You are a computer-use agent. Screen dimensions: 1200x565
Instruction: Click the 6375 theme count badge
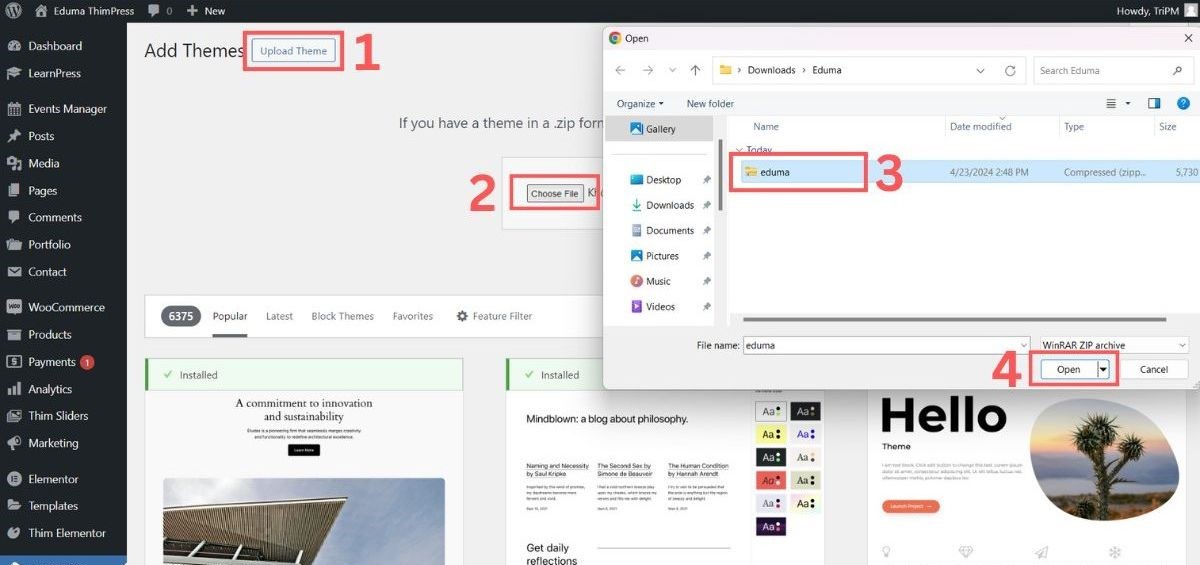pyautogui.click(x=181, y=316)
